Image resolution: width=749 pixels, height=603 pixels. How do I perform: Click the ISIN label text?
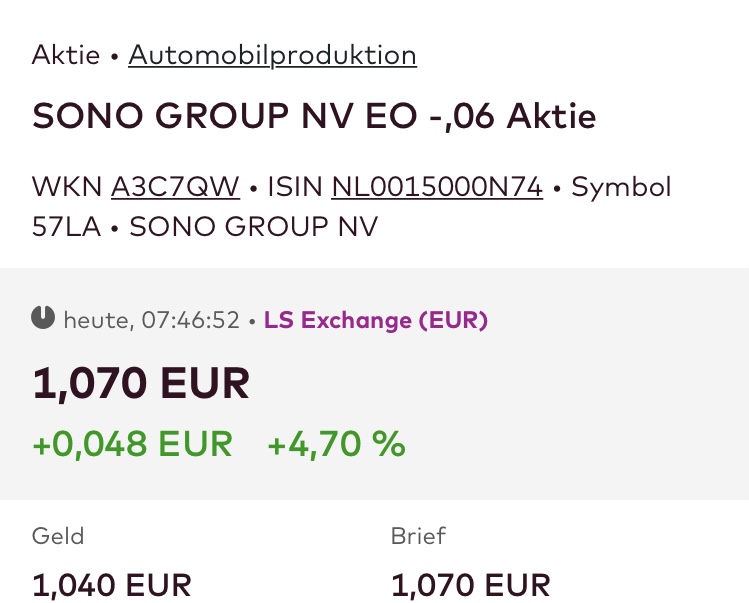292,187
